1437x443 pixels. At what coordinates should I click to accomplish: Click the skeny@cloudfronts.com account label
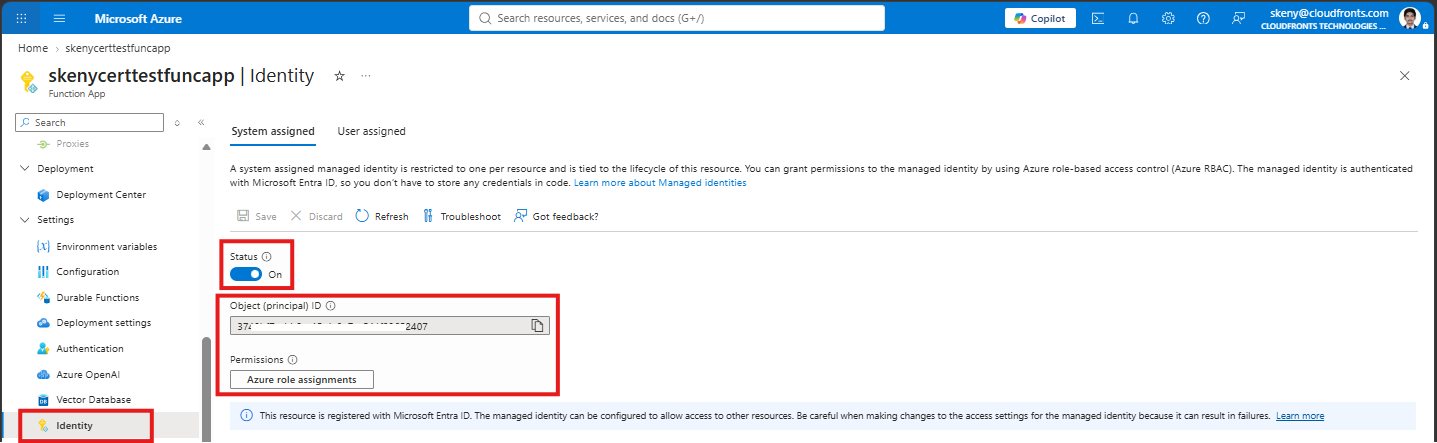[1329, 12]
